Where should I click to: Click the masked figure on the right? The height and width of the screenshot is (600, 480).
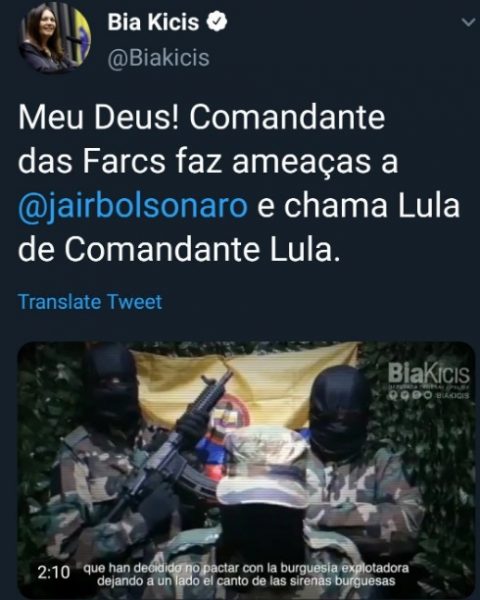click(x=356, y=467)
